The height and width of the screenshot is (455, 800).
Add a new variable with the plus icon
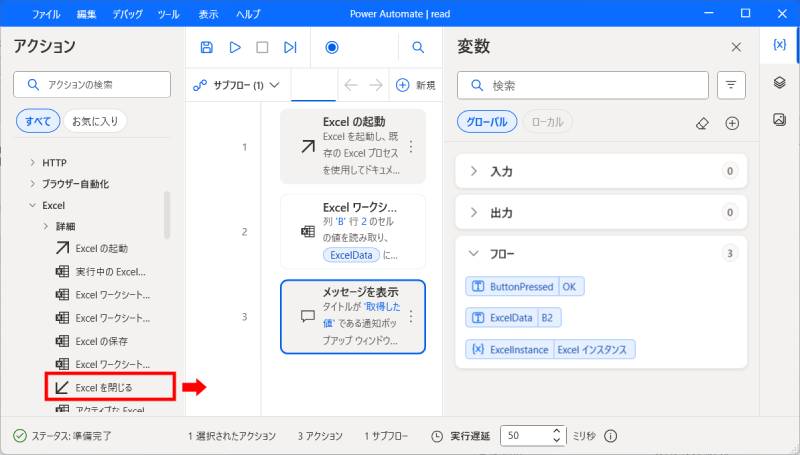tap(732, 123)
